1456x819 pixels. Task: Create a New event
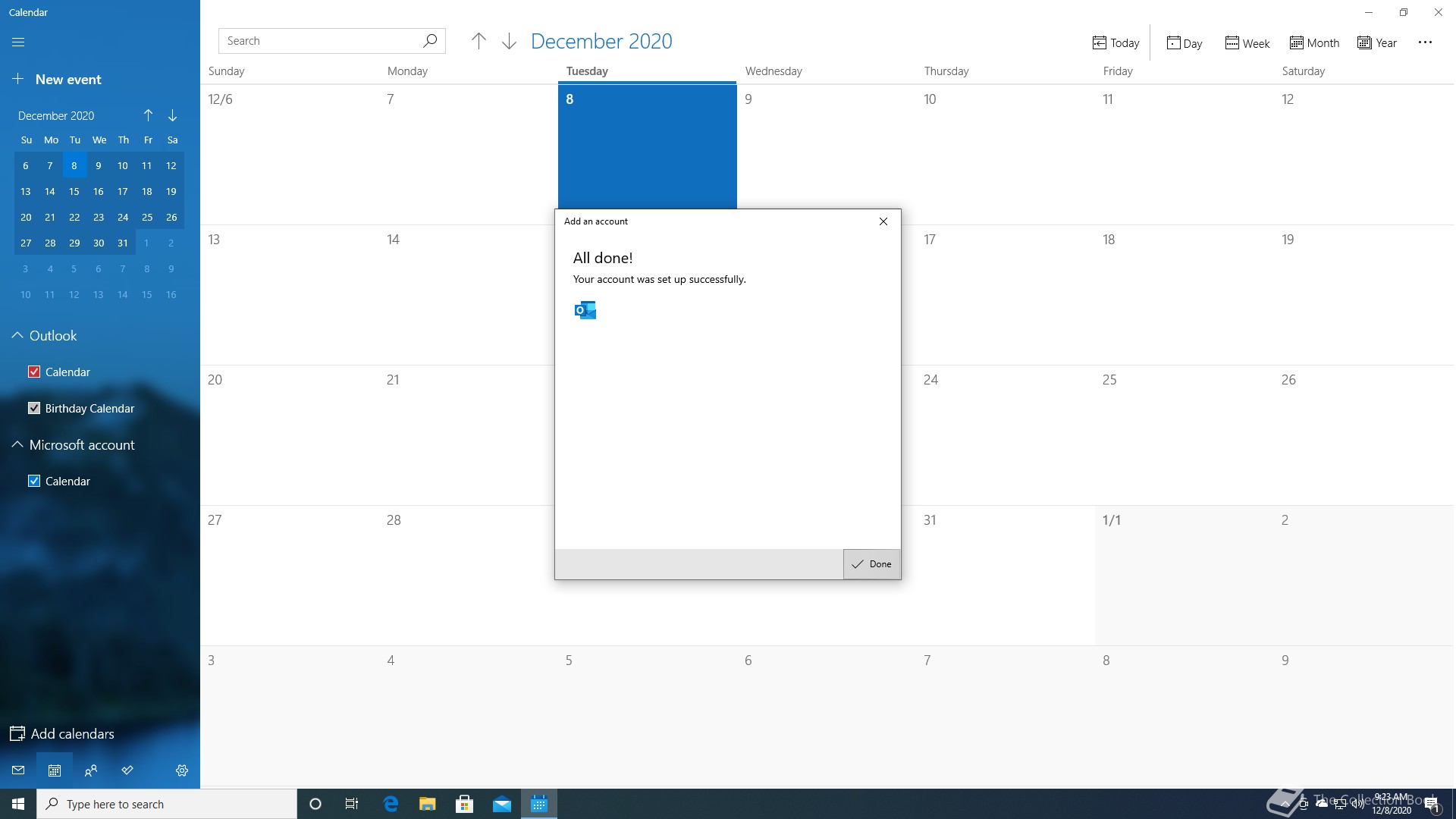[x=57, y=79]
